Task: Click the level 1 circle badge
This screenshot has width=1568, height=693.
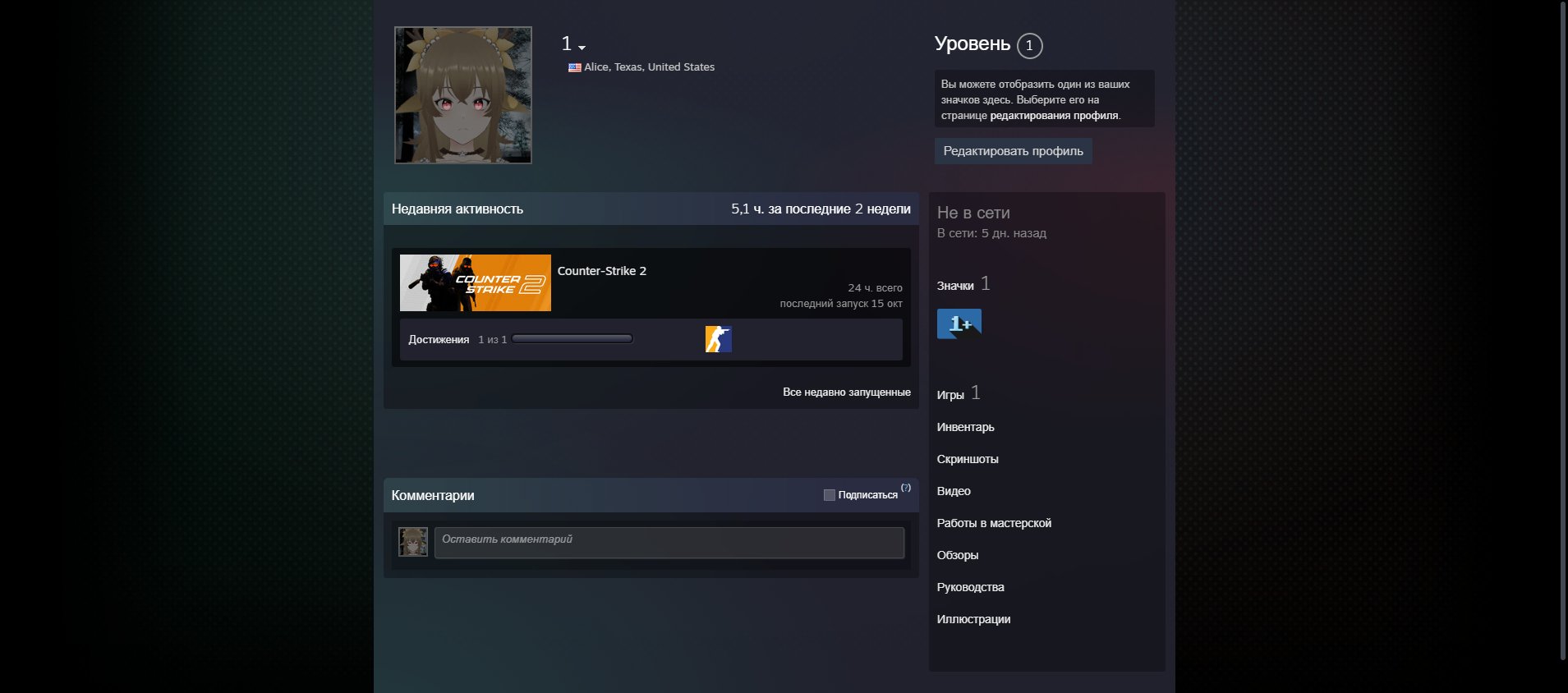Action: tap(1029, 46)
